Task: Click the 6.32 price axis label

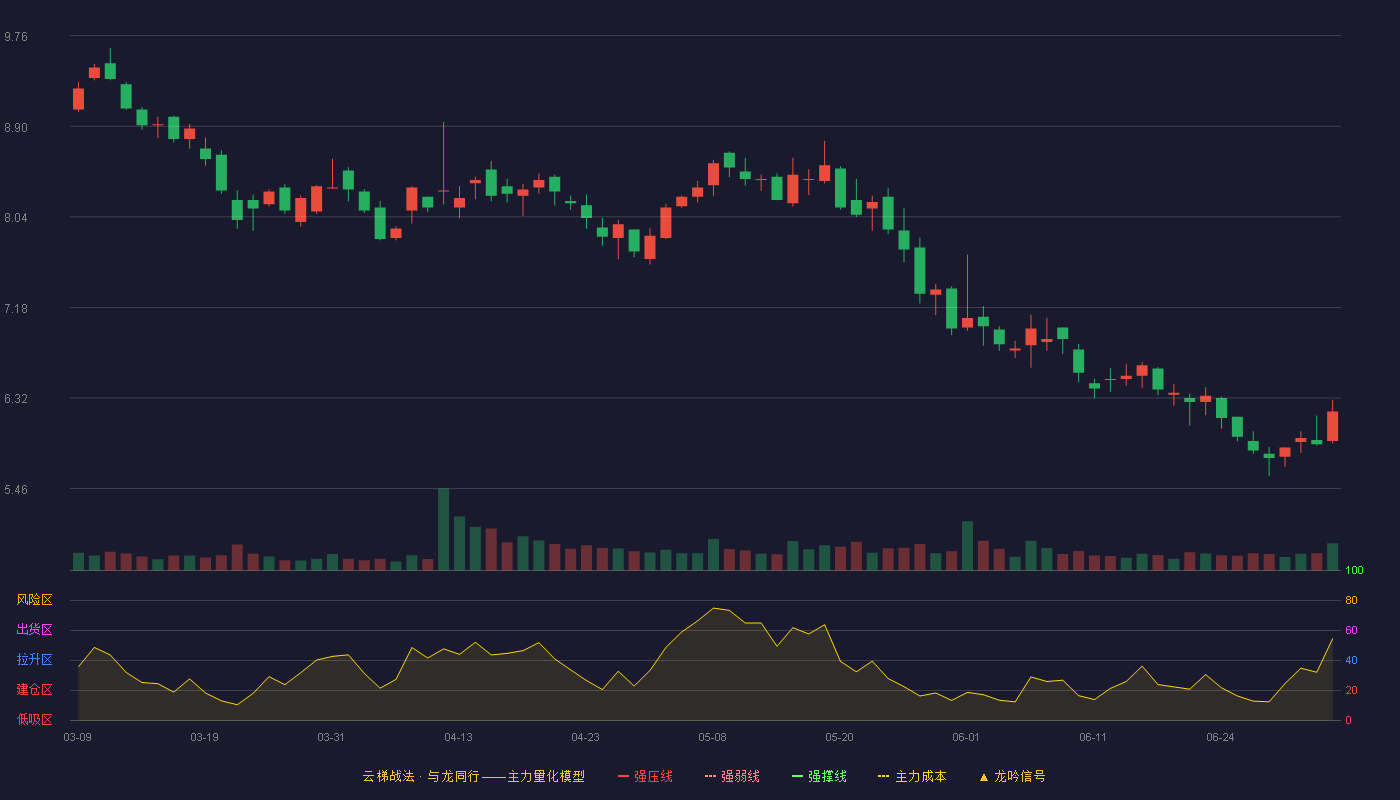Action: point(16,398)
